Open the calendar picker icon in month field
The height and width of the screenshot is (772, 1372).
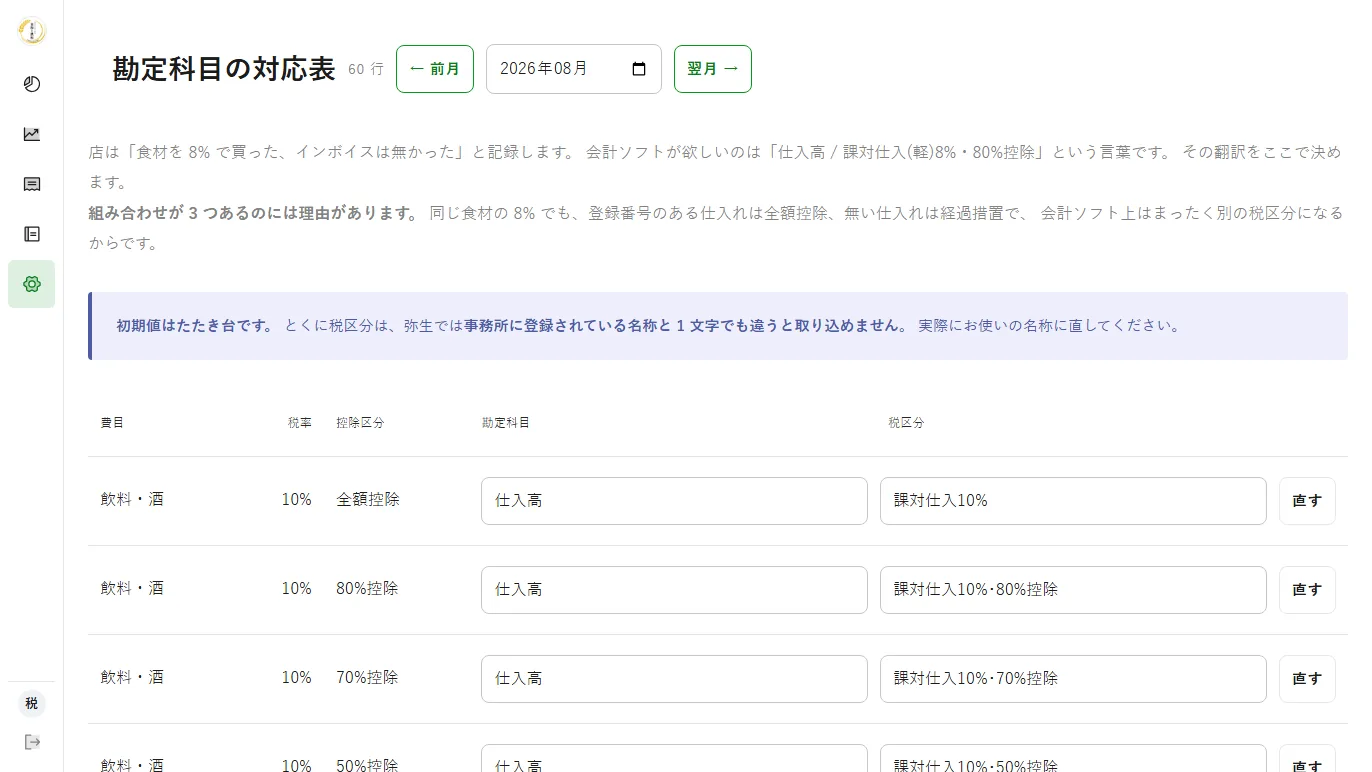[639, 69]
